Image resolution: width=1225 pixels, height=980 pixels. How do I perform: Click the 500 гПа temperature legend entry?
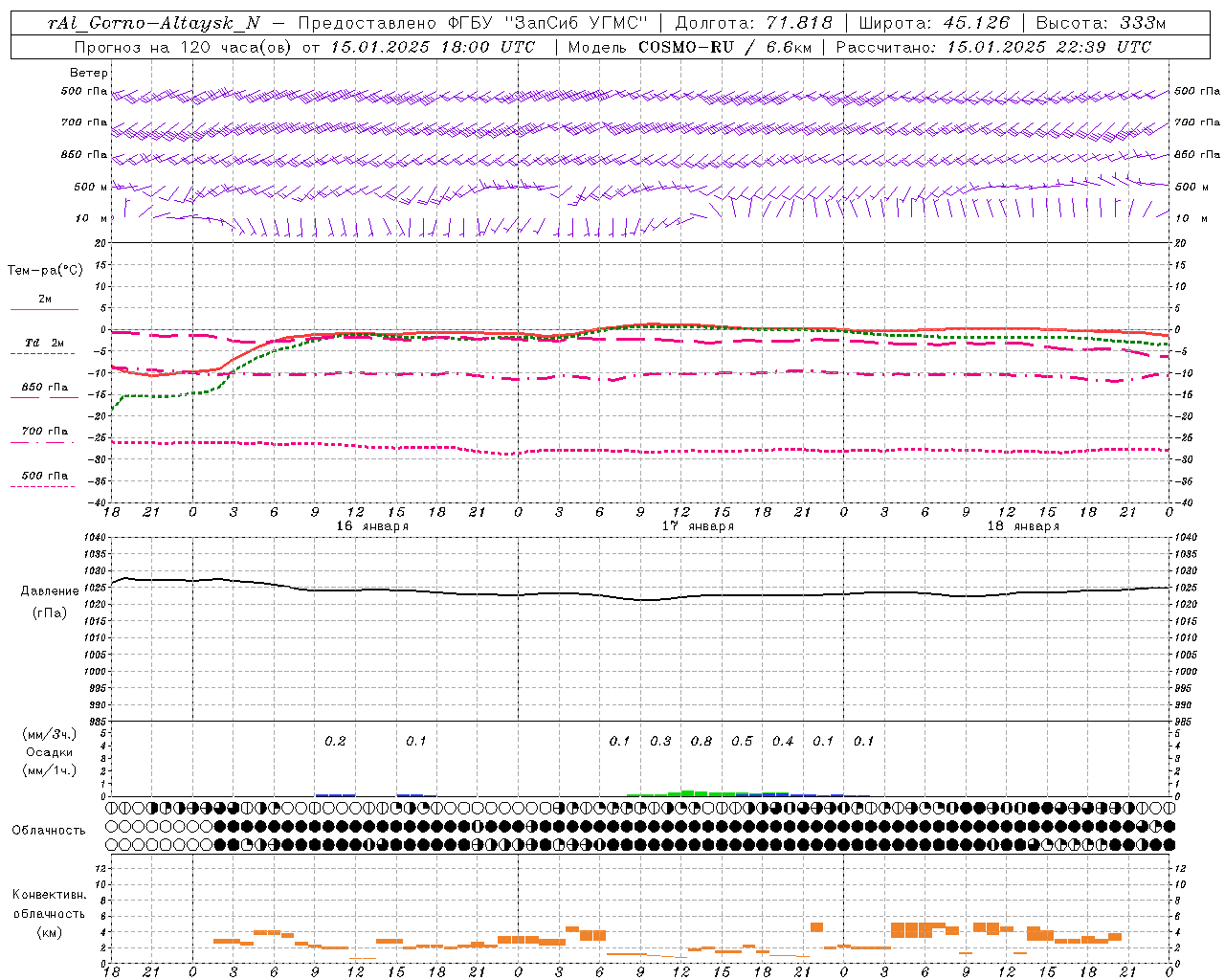tap(45, 476)
